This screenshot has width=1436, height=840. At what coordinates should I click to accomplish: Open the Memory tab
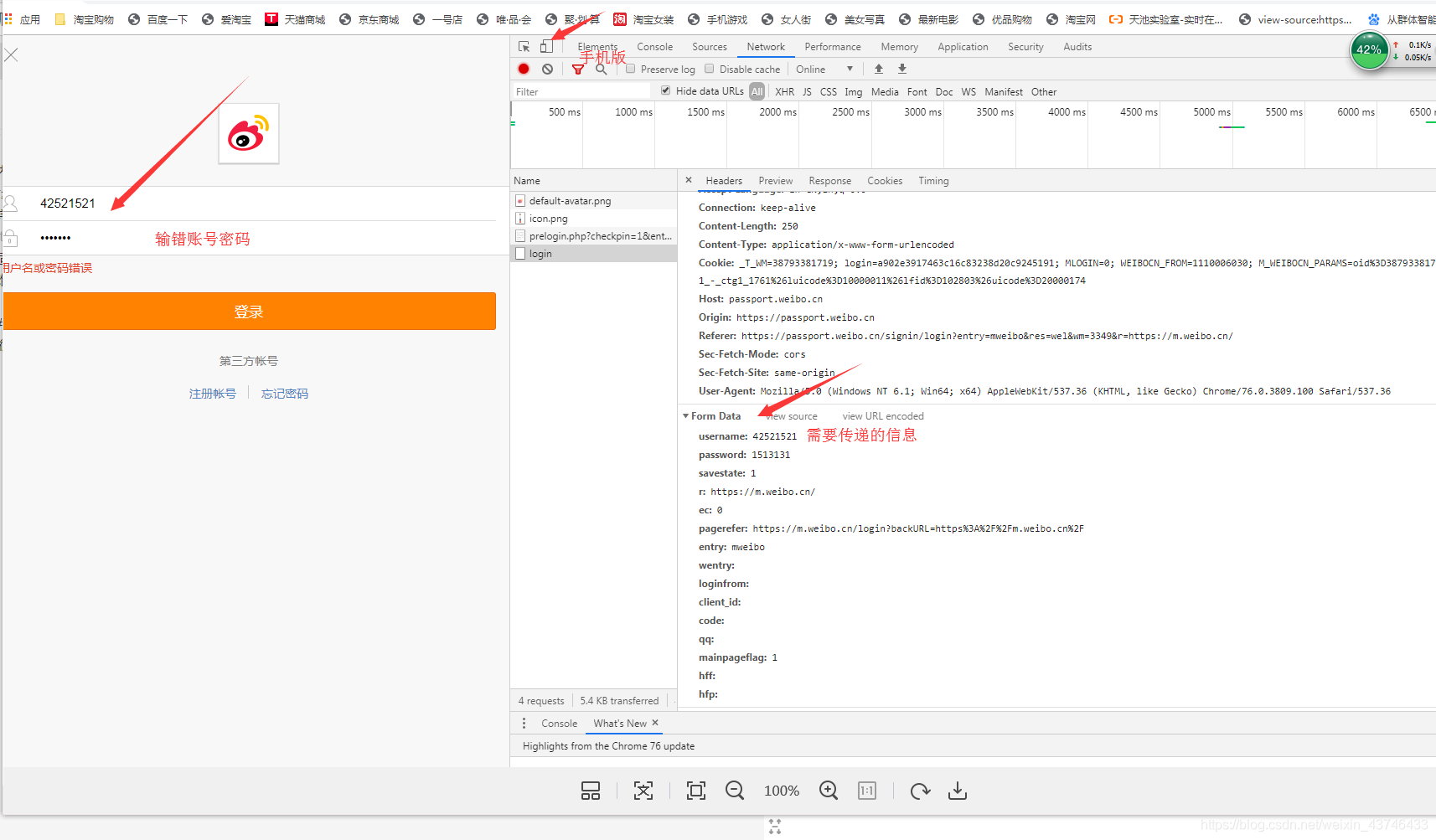(900, 47)
